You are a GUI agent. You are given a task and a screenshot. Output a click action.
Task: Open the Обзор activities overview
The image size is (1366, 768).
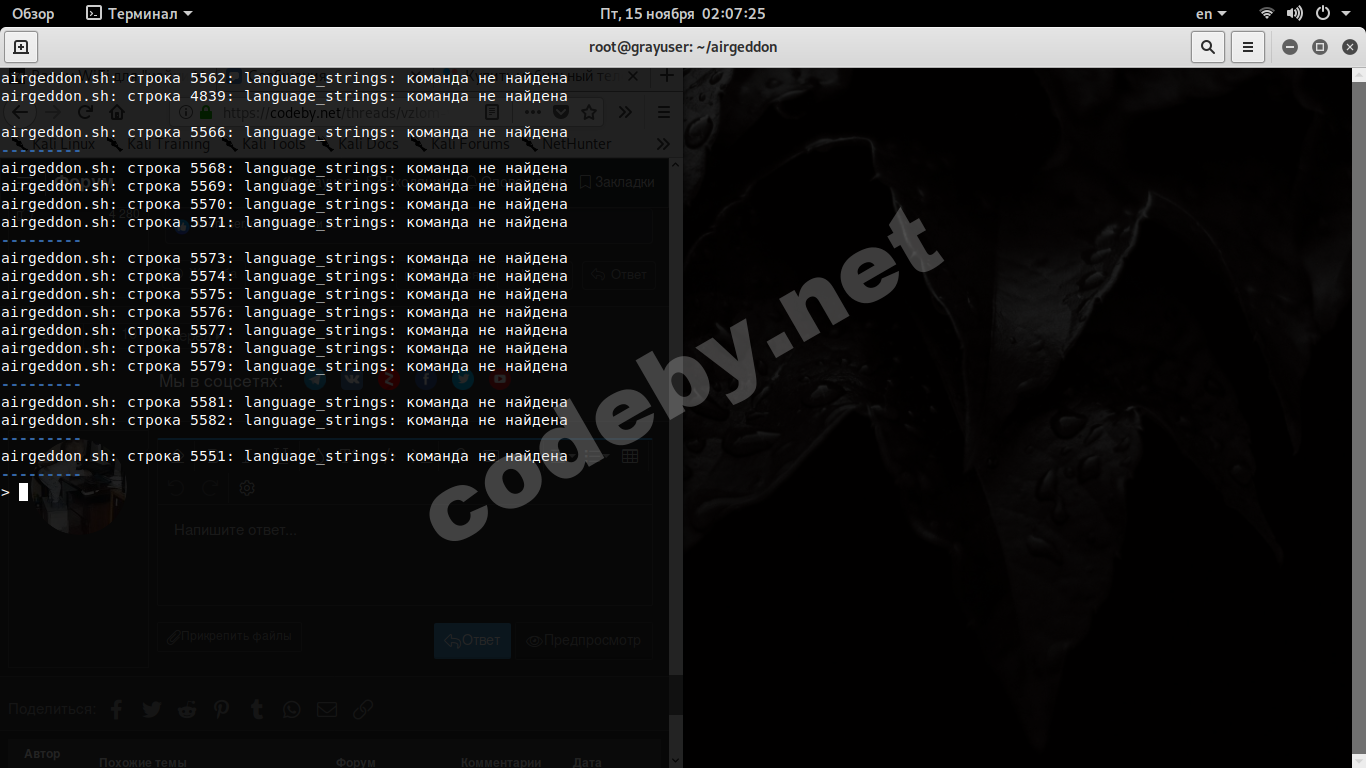33,14
